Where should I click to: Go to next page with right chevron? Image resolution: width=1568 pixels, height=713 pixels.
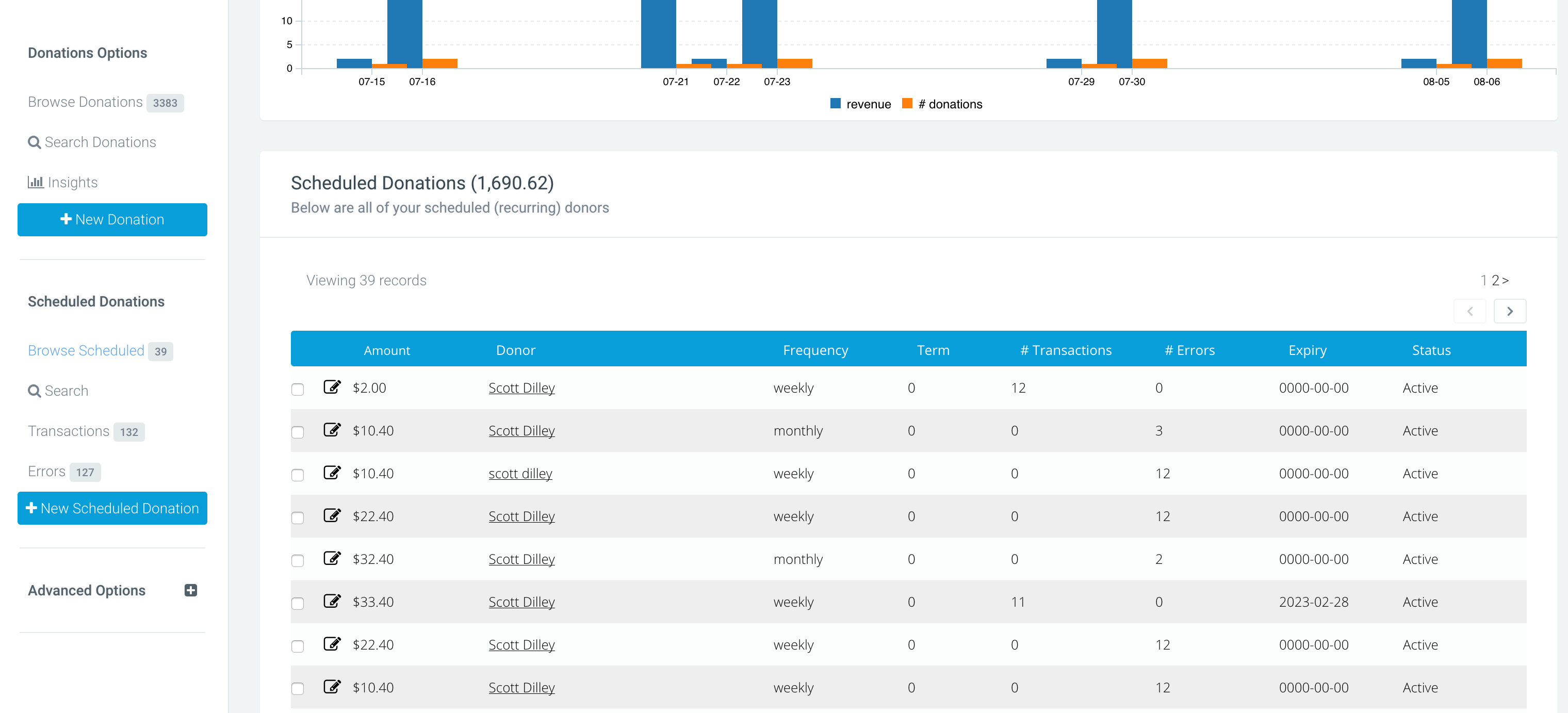[x=1510, y=311]
